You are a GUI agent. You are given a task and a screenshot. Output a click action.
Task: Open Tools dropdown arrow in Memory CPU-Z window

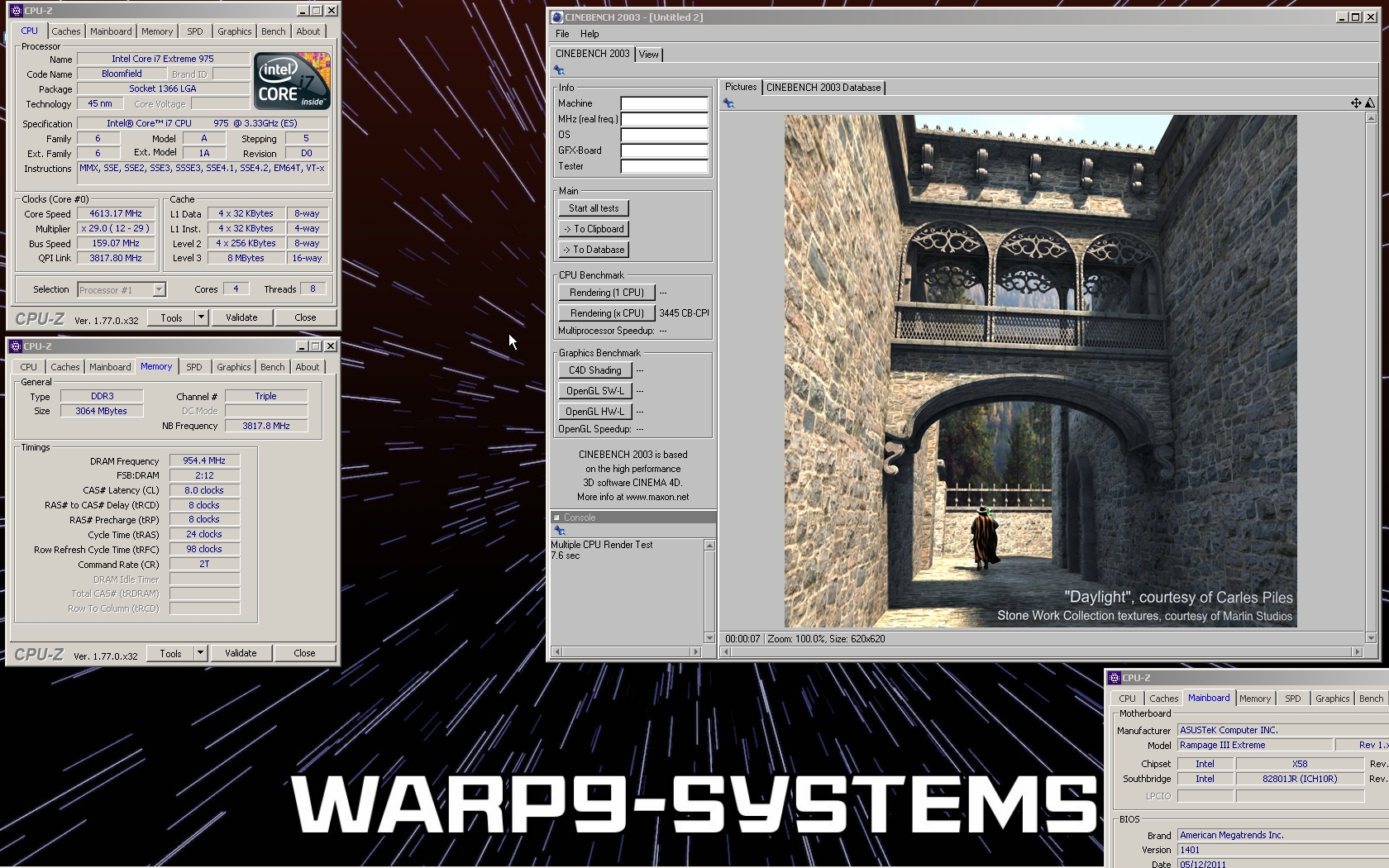coord(199,653)
